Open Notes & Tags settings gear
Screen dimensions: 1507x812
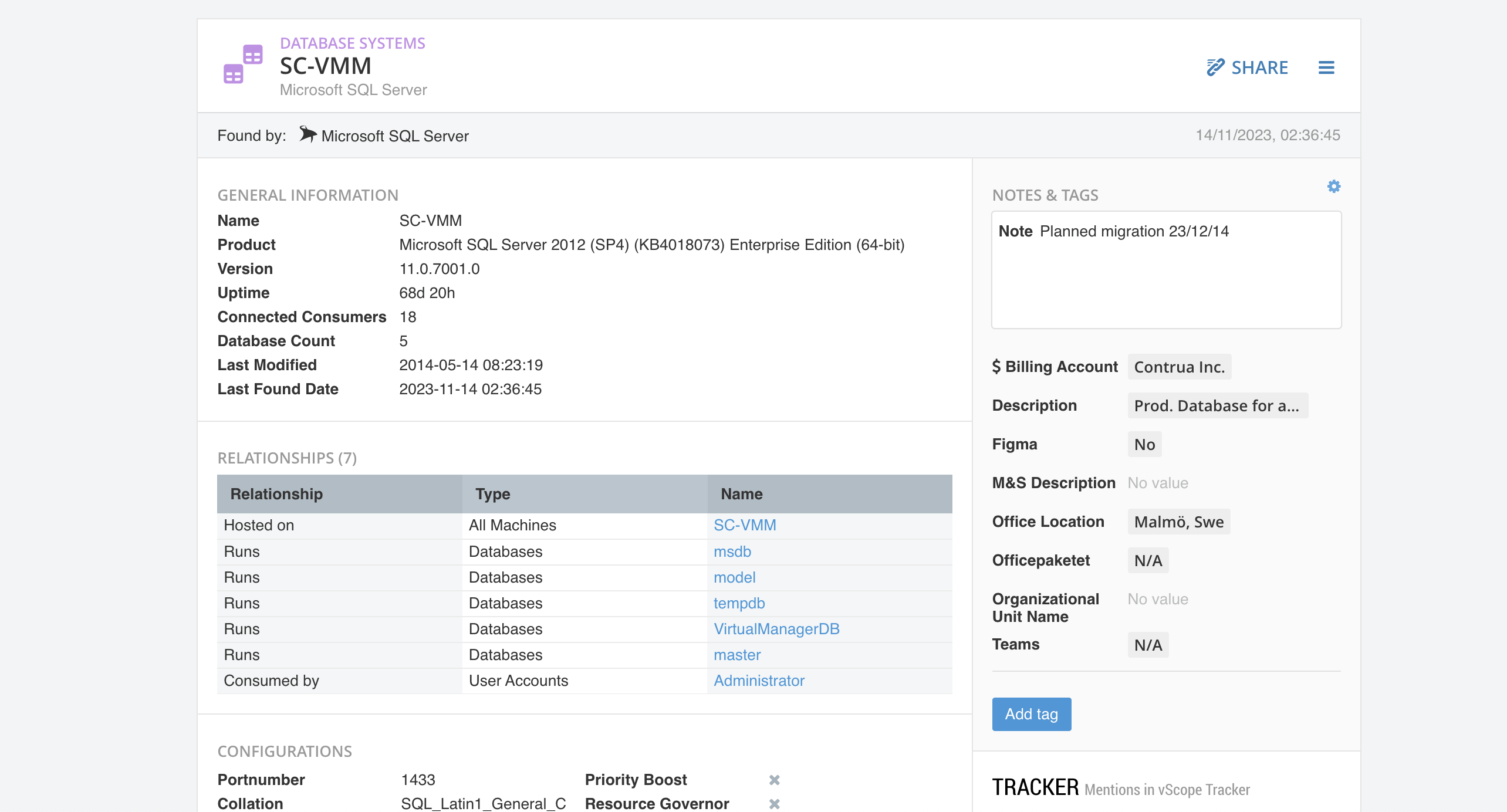(x=1334, y=187)
